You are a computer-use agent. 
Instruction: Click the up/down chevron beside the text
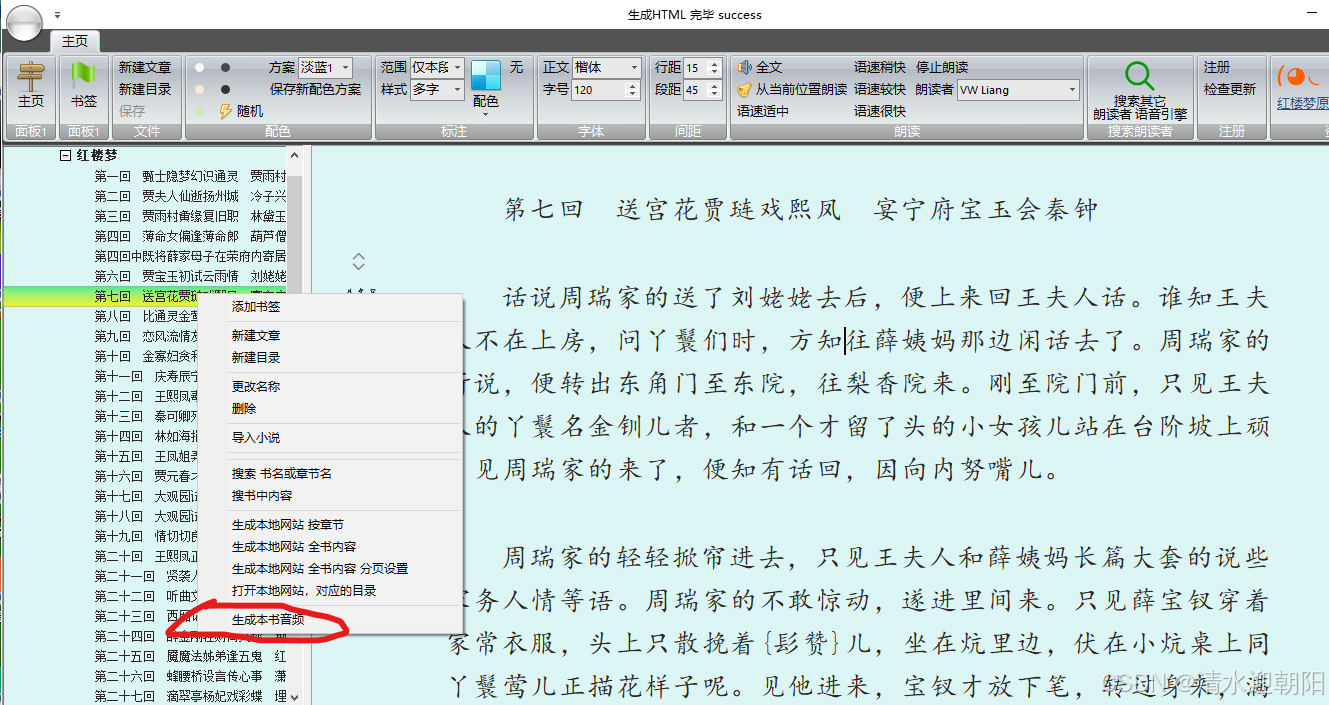click(x=359, y=262)
